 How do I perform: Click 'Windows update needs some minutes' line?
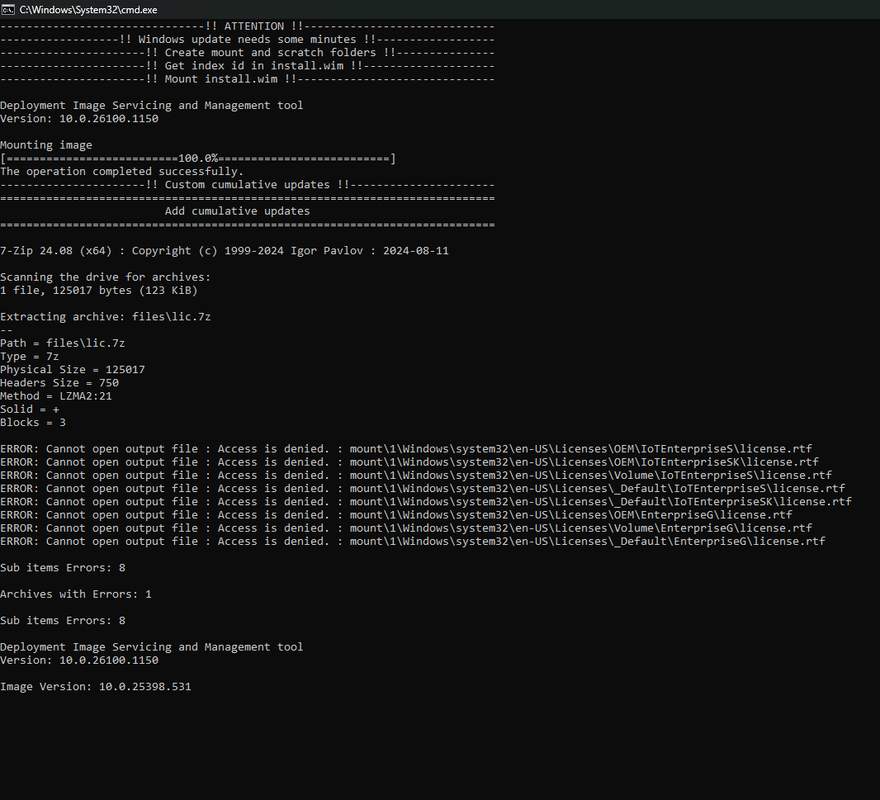[x=248, y=39]
